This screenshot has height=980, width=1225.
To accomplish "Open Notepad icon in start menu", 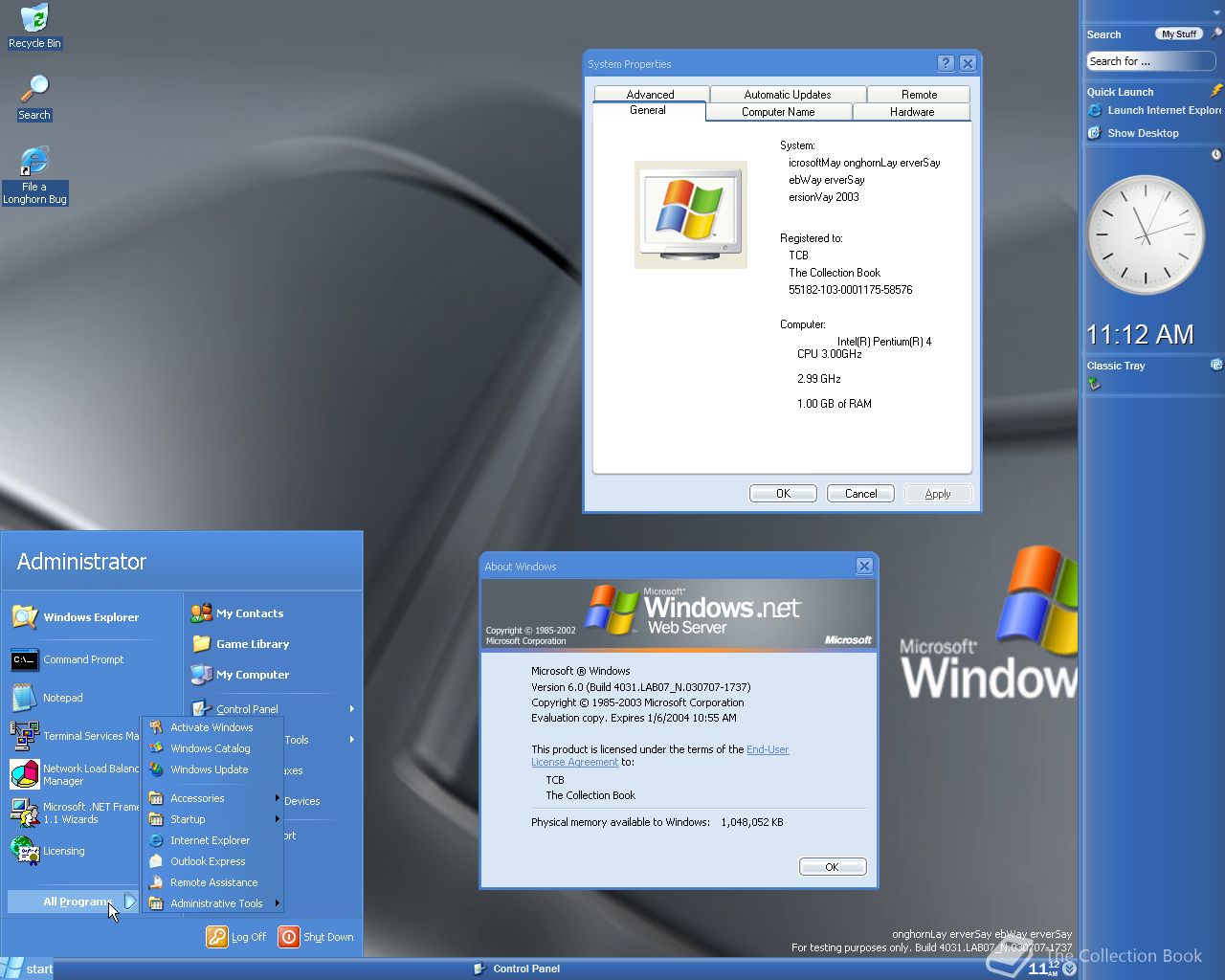I will [x=25, y=698].
